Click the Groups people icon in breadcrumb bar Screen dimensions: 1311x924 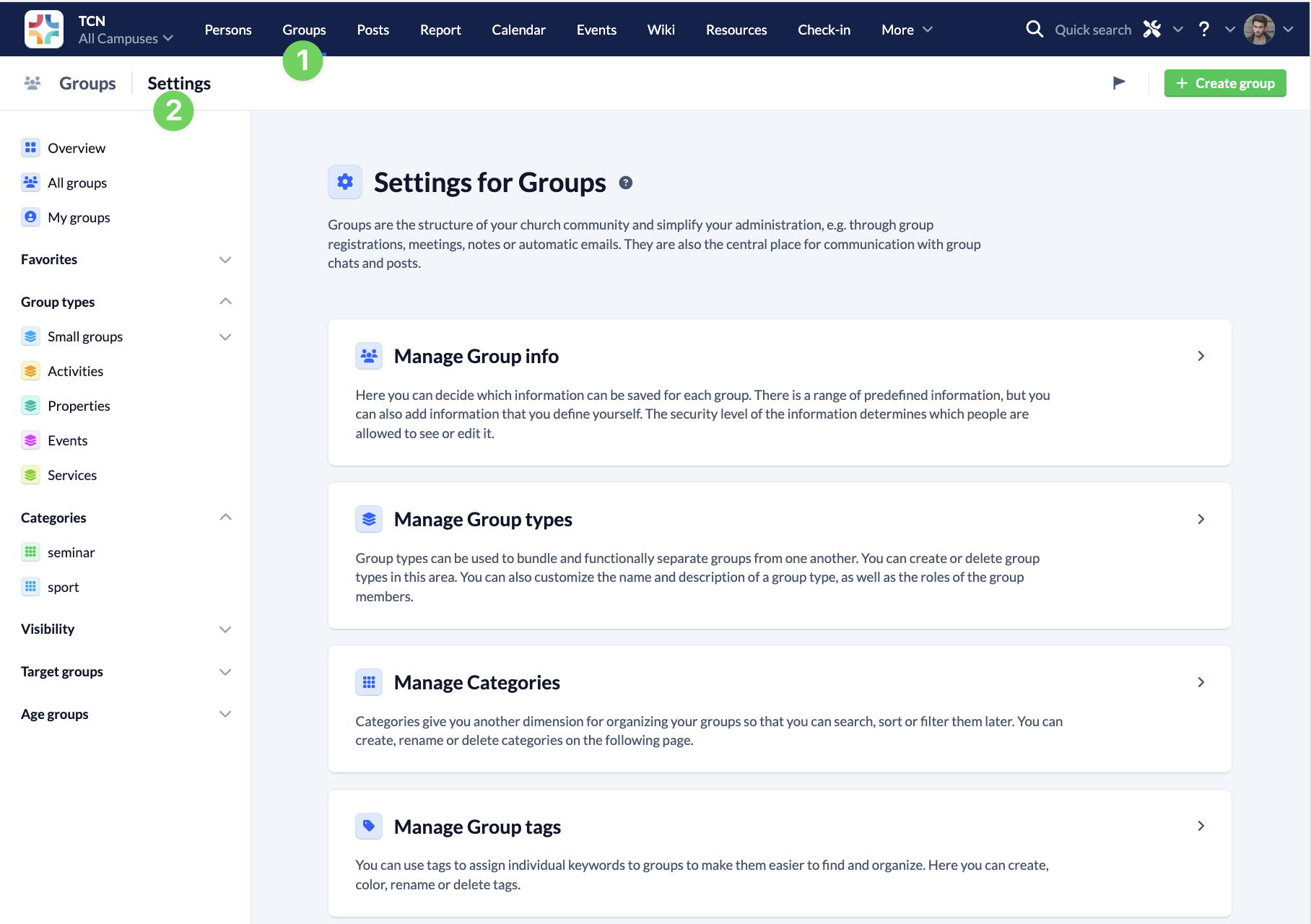(x=31, y=83)
